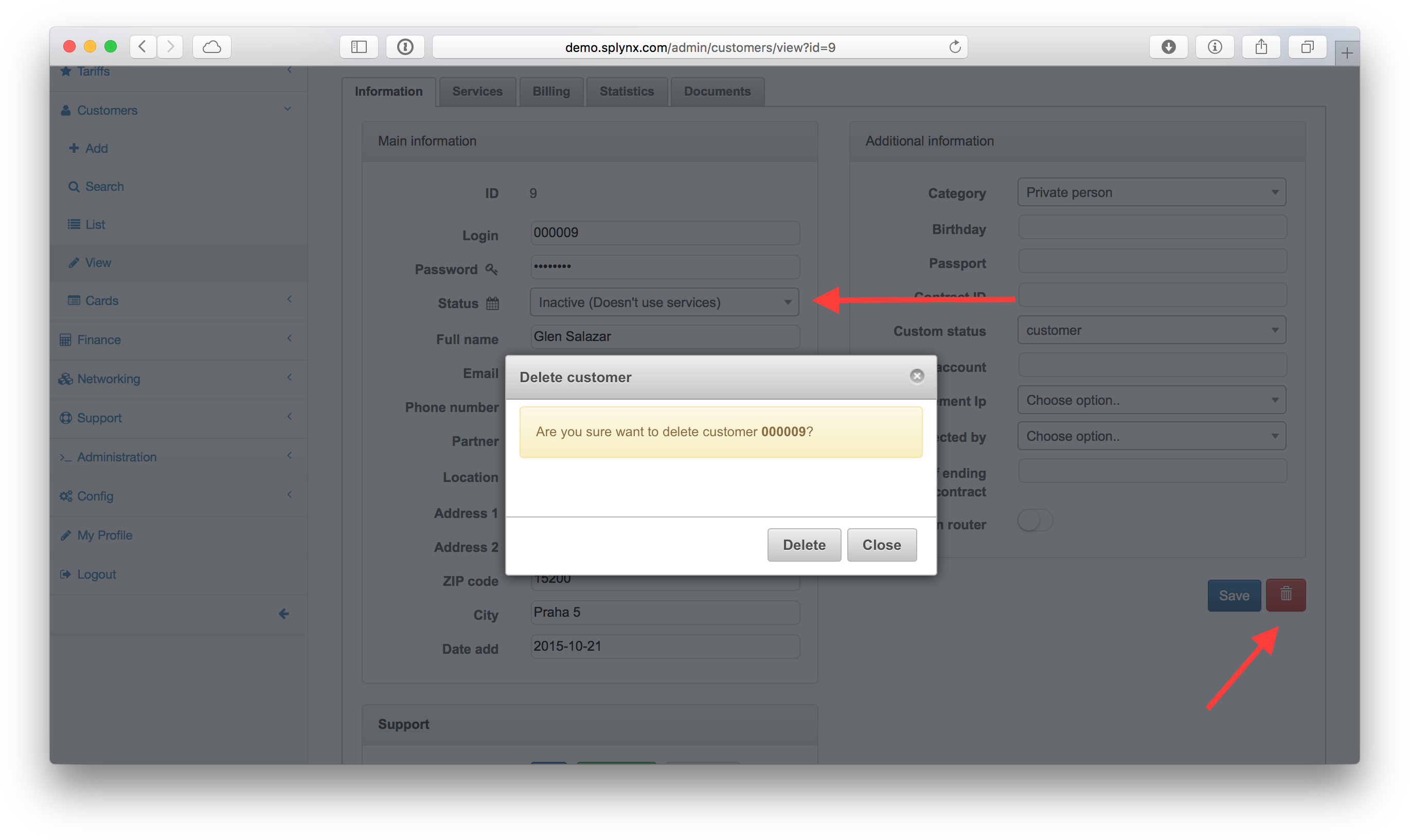Click the Close button in the dialog
Screen dimensions: 1409x840
tap(881, 545)
